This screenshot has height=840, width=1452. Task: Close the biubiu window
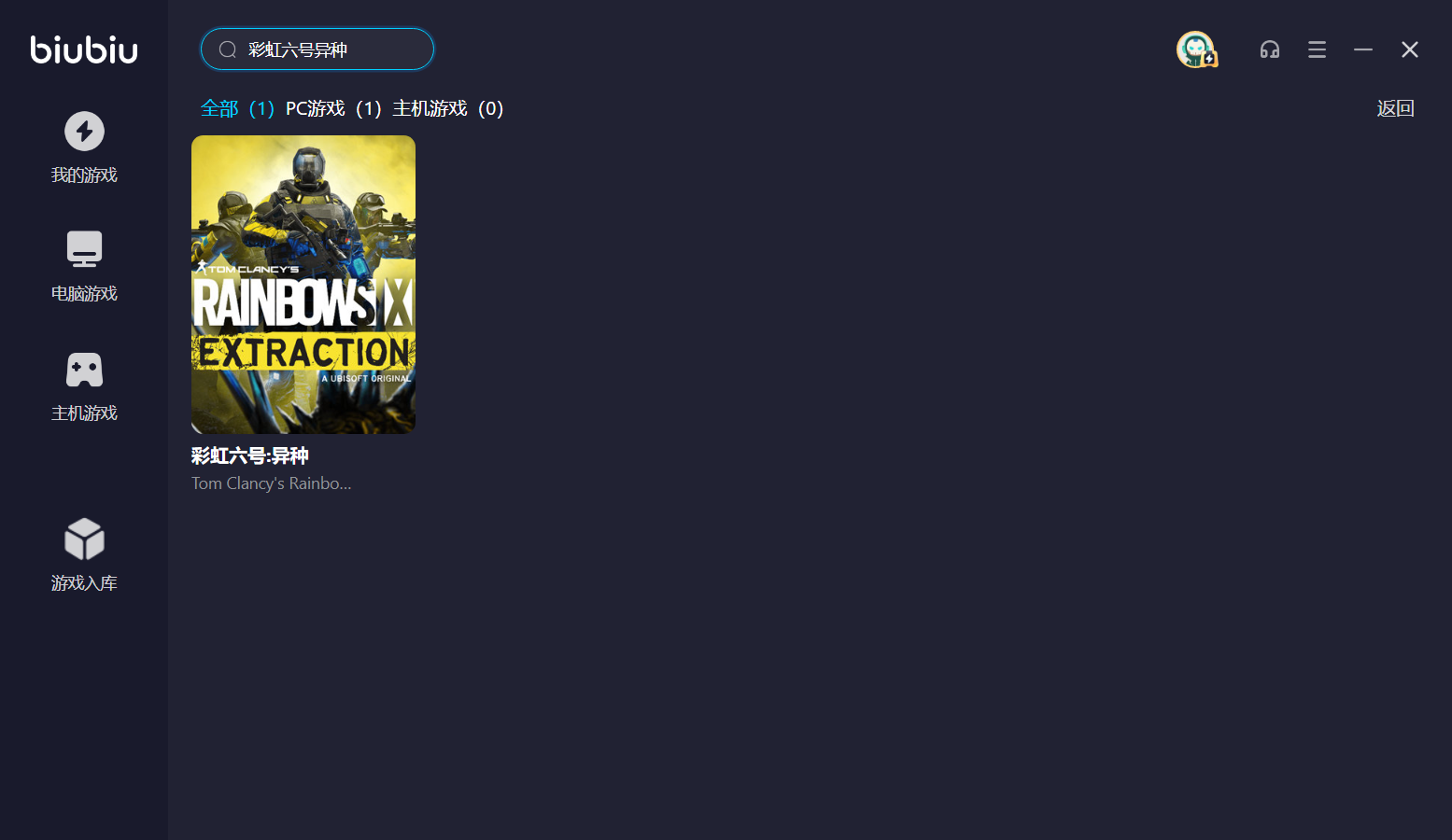coord(1410,49)
